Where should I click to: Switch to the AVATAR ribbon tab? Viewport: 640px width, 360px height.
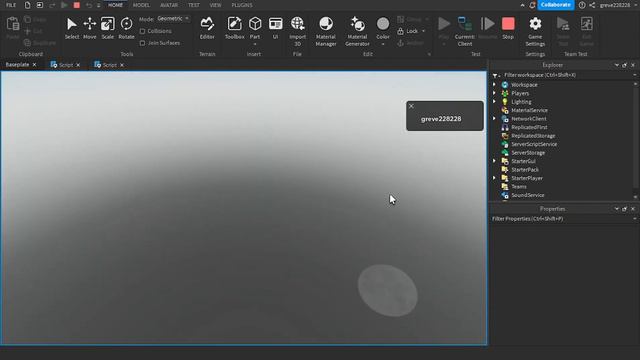pyautogui.click(x=169, y=5)
